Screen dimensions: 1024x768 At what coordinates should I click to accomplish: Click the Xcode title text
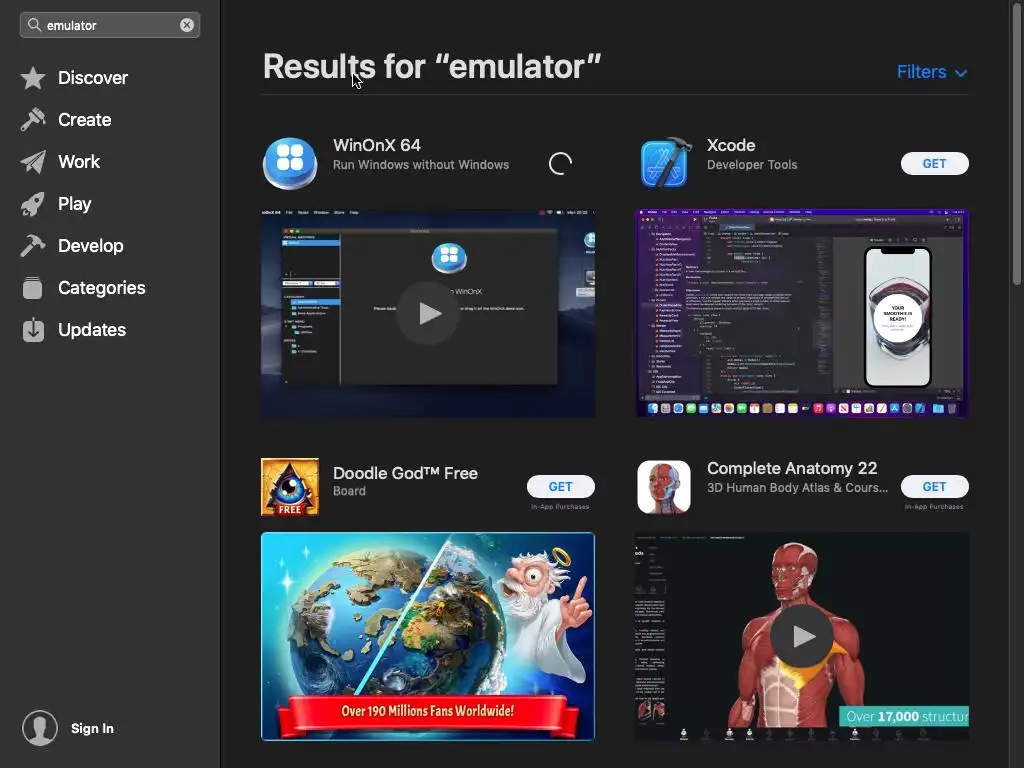point(731,145)
